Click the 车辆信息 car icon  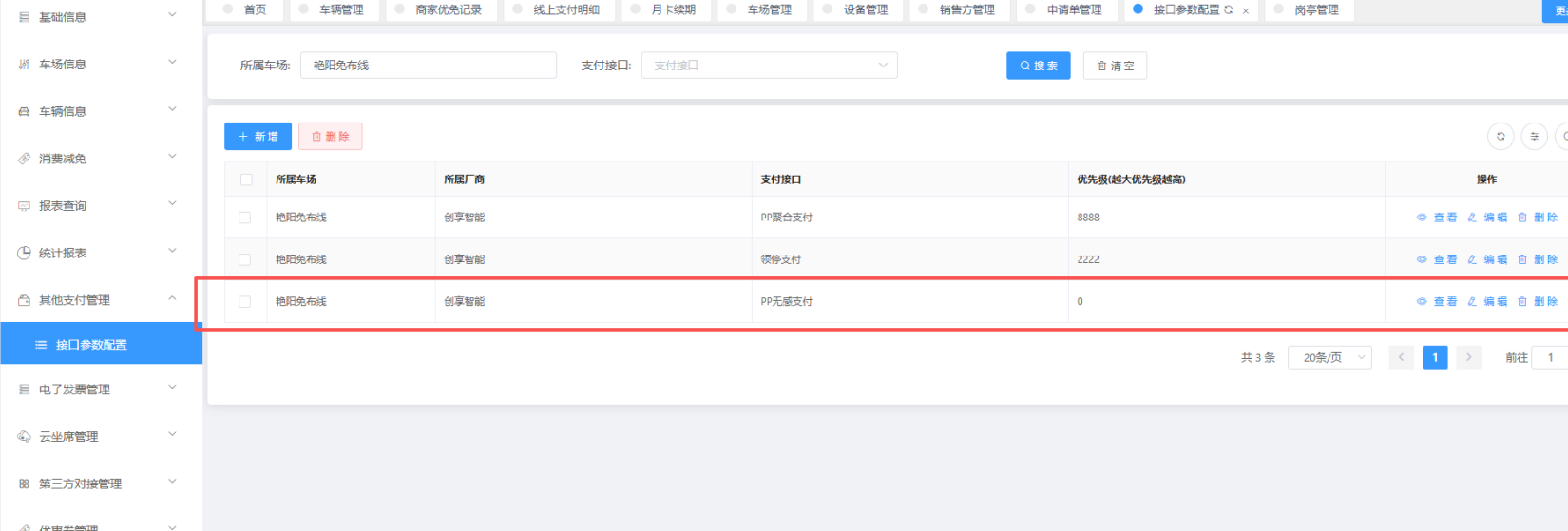click(x=25, y=111)
